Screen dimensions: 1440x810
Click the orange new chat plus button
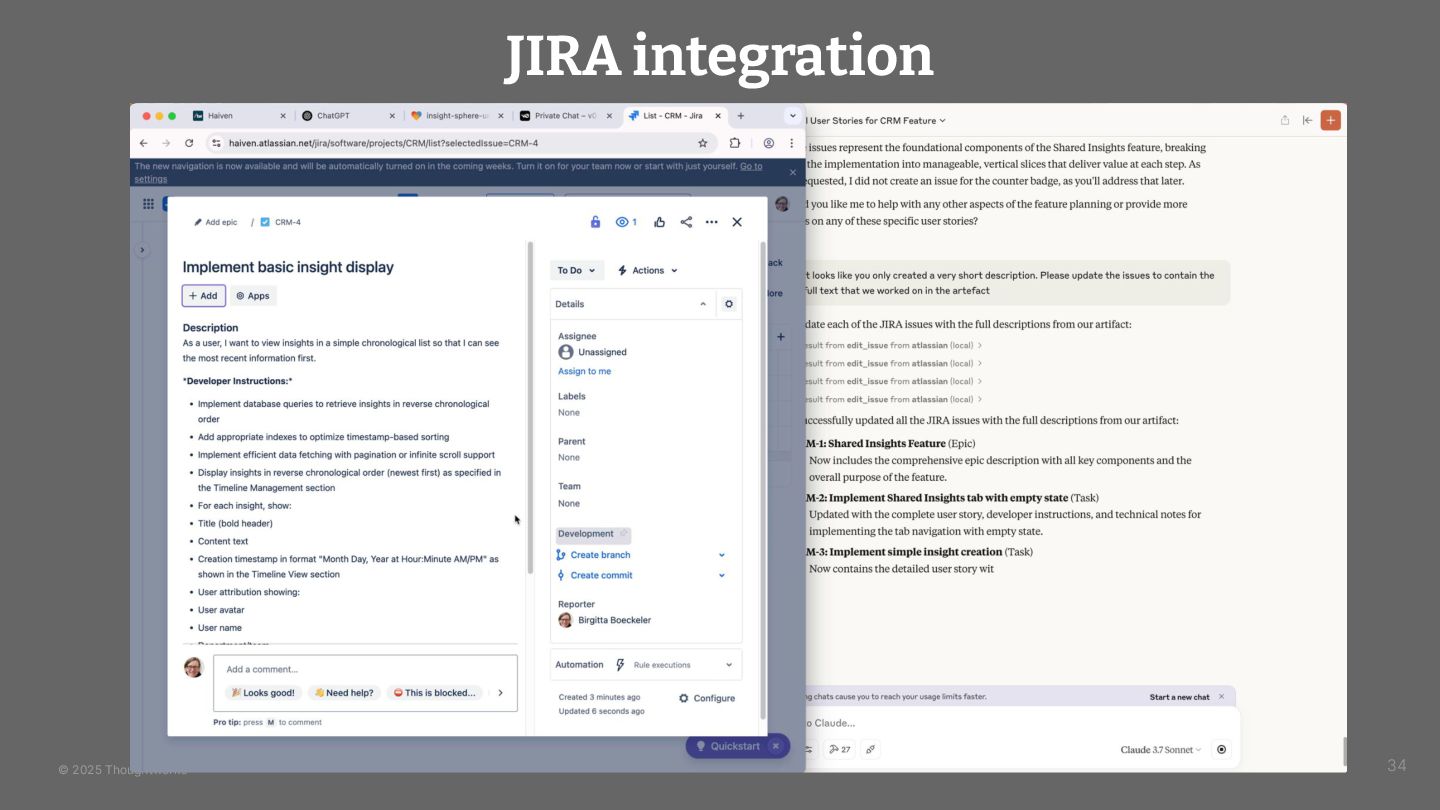[1331, 120]
